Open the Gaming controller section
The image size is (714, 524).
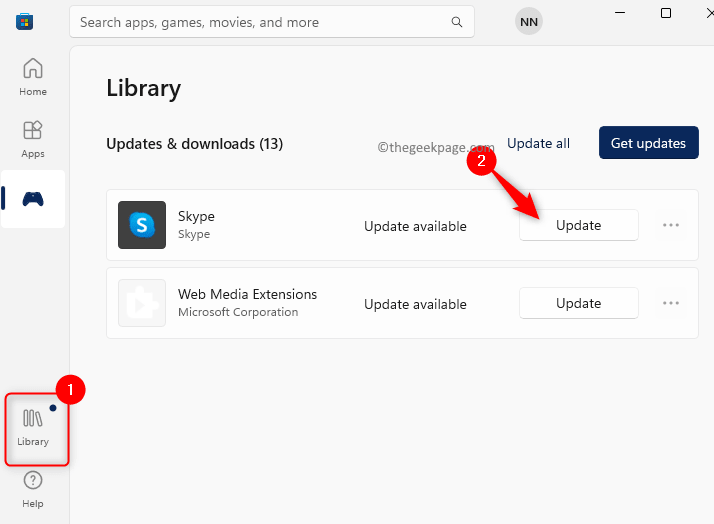(33, 199)
